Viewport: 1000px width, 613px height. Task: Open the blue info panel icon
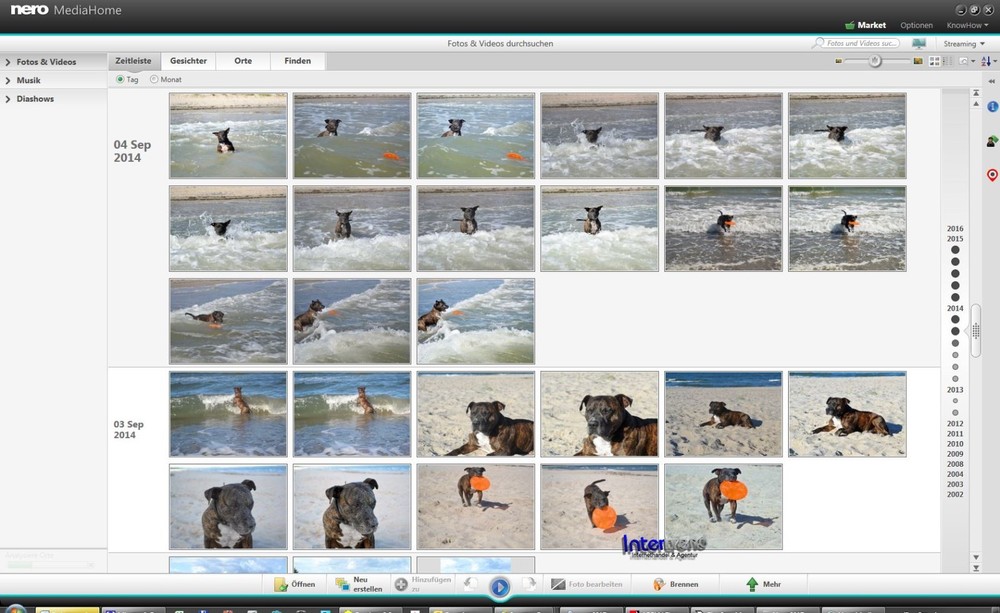(992, 106)
